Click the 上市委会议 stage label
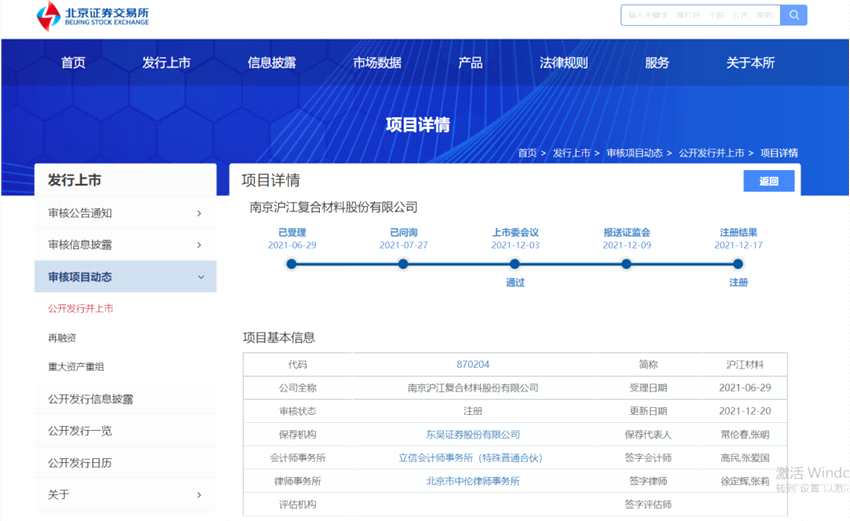Viewport: 850px width, 521px height. coord(515,233)
